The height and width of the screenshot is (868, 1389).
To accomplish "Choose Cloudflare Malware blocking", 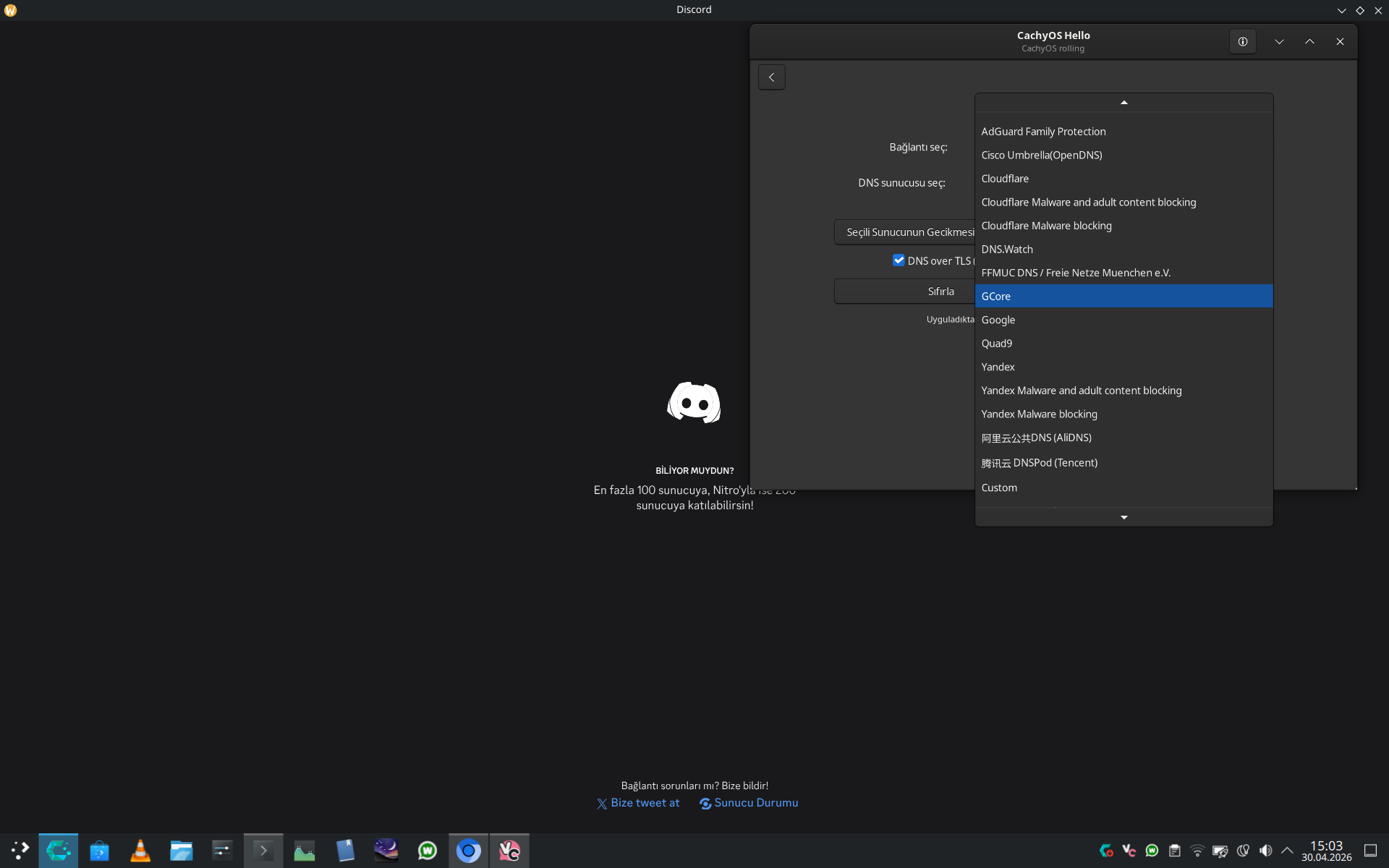I will coord(1123,226).
